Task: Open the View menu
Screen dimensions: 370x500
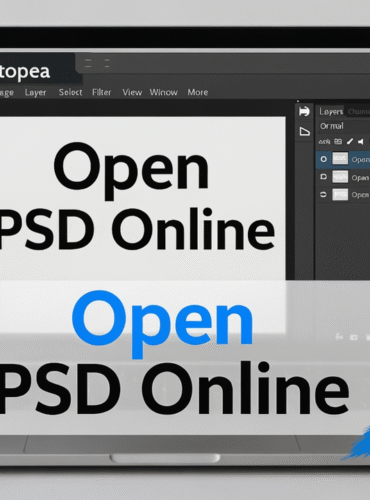Action: (x=132, y=92)
